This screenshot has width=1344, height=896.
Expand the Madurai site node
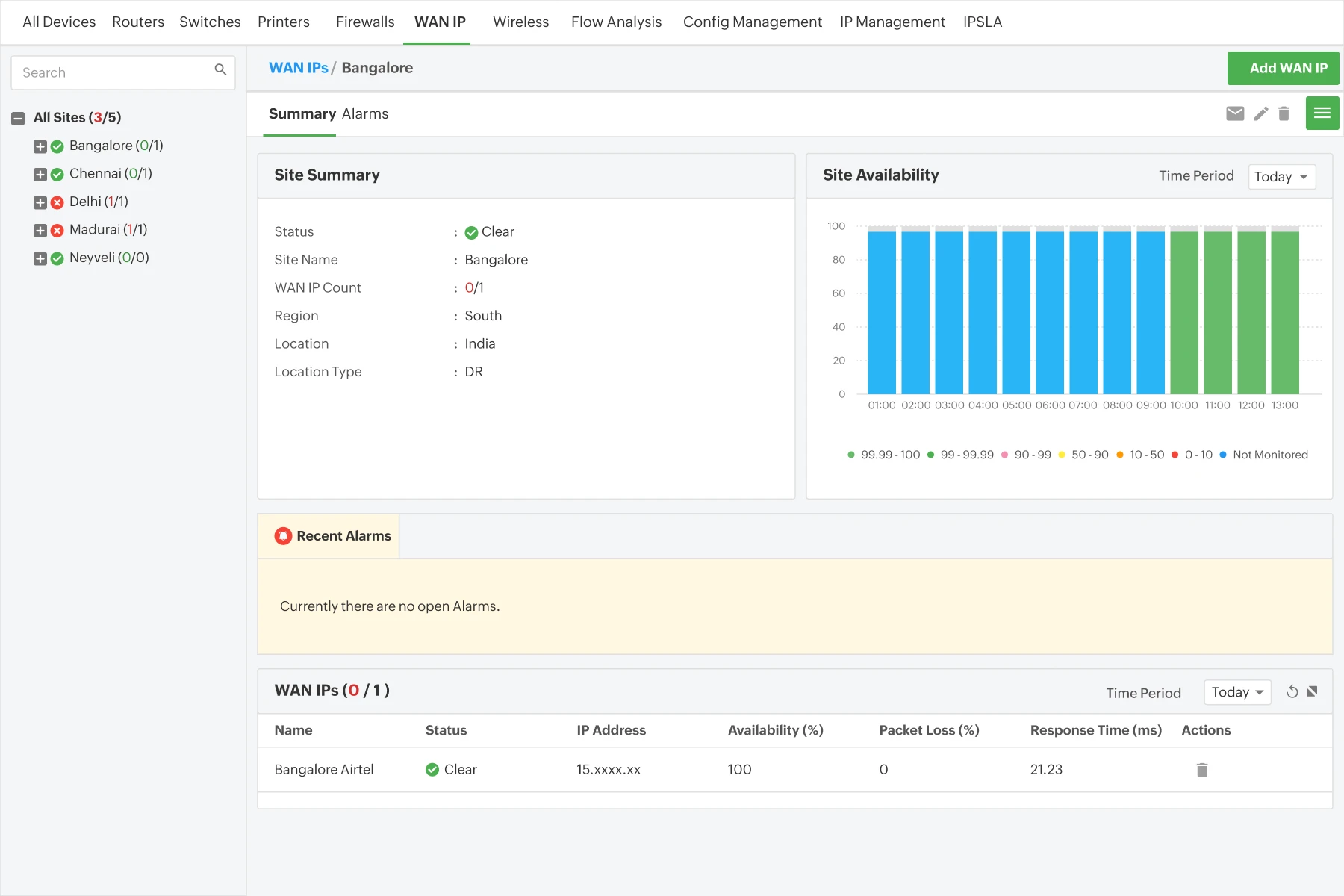(40, 231)
